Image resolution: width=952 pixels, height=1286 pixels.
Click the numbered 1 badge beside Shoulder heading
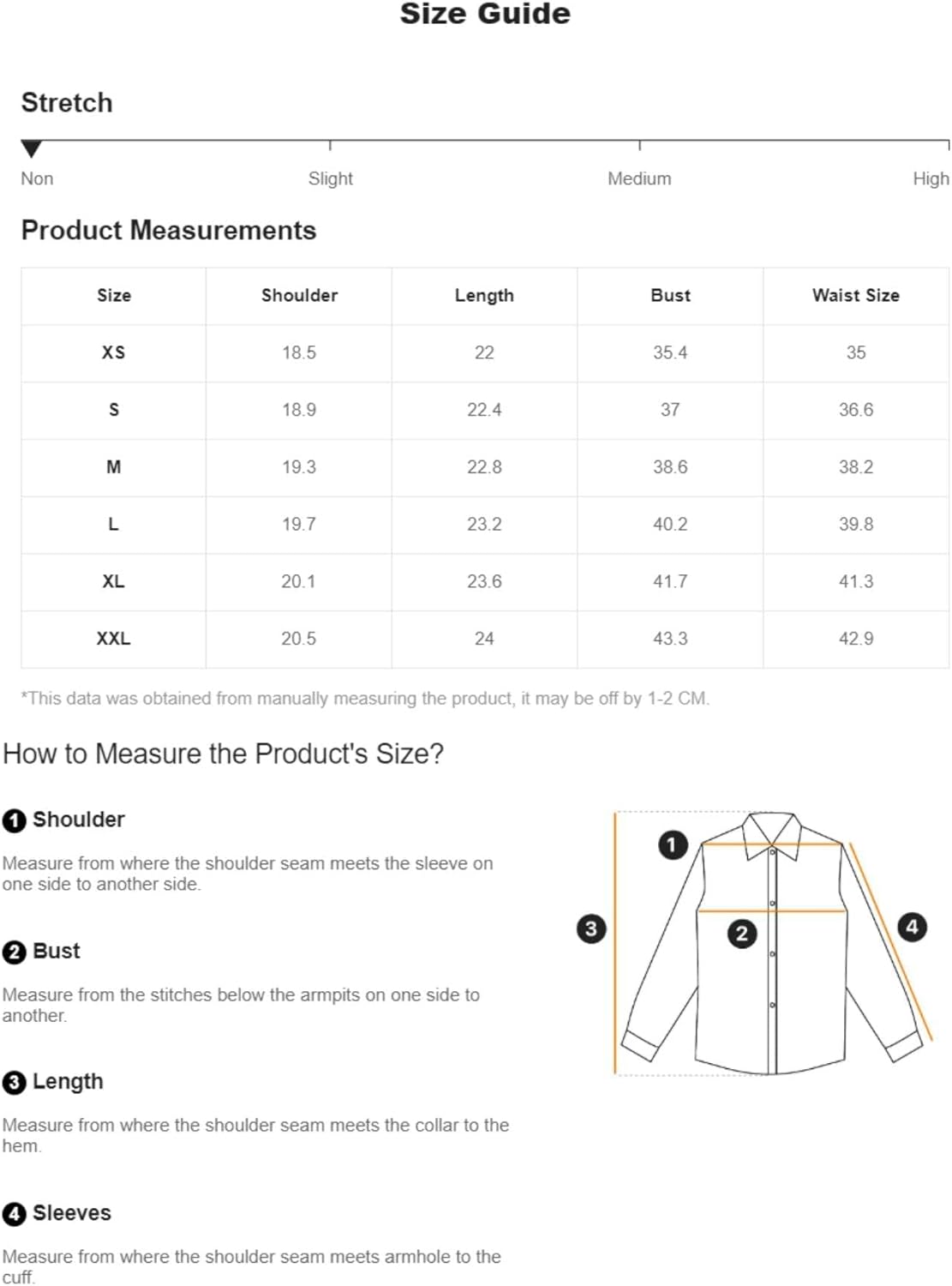15,820
